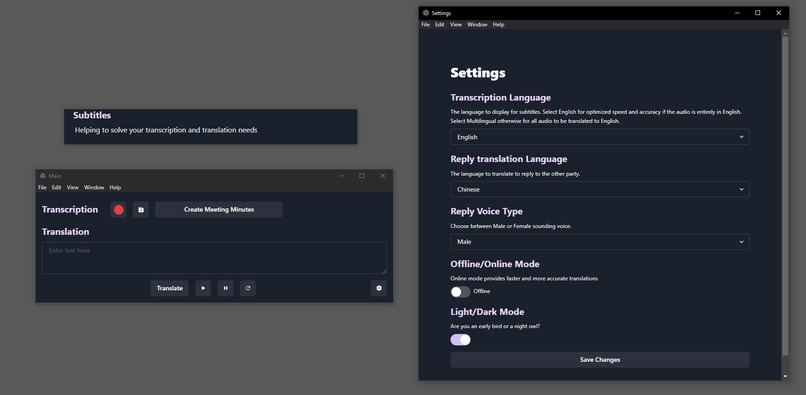Image resolution: width=806 pixels, height=395 pixels.
Task: Open the Reply Voice Type dropdown showing Male
Action: tap(600, 242)
